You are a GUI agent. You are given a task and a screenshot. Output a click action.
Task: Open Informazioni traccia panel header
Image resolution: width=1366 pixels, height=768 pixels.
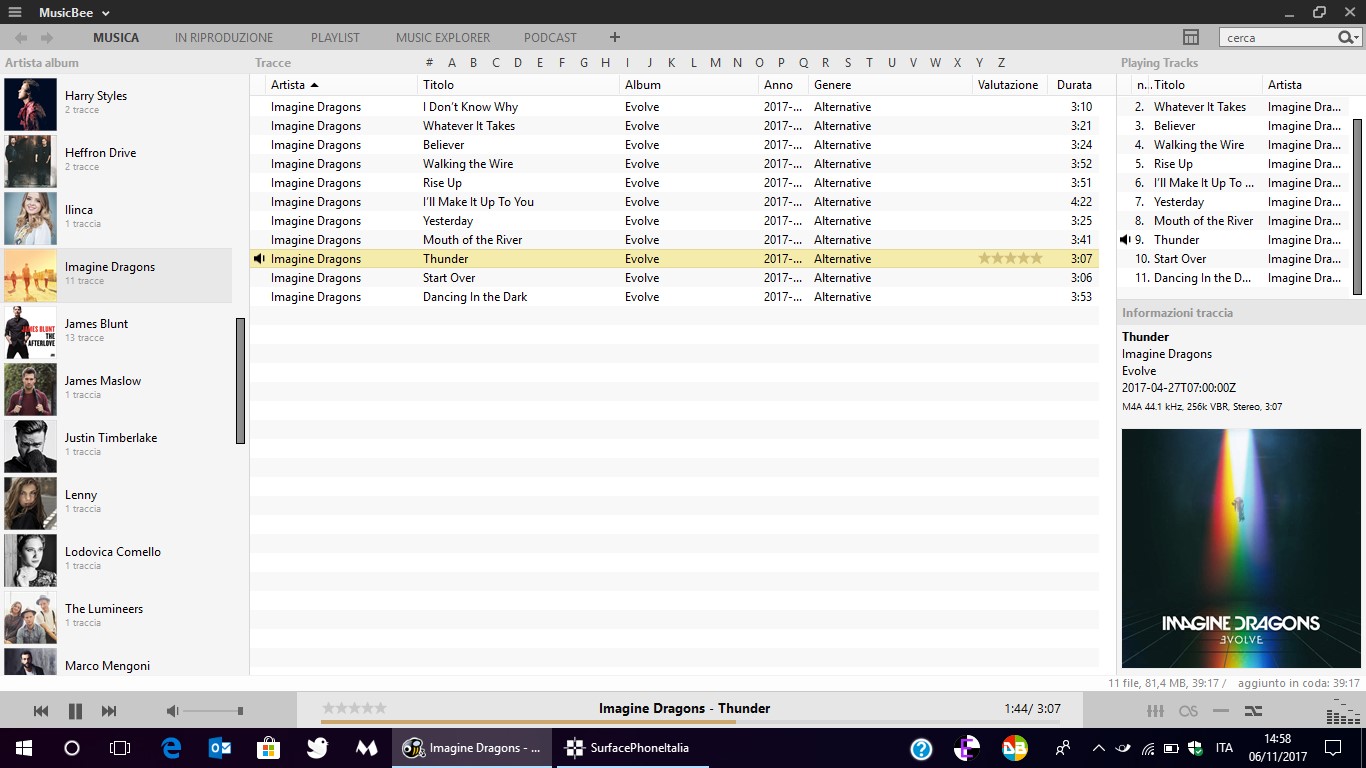1177,313
